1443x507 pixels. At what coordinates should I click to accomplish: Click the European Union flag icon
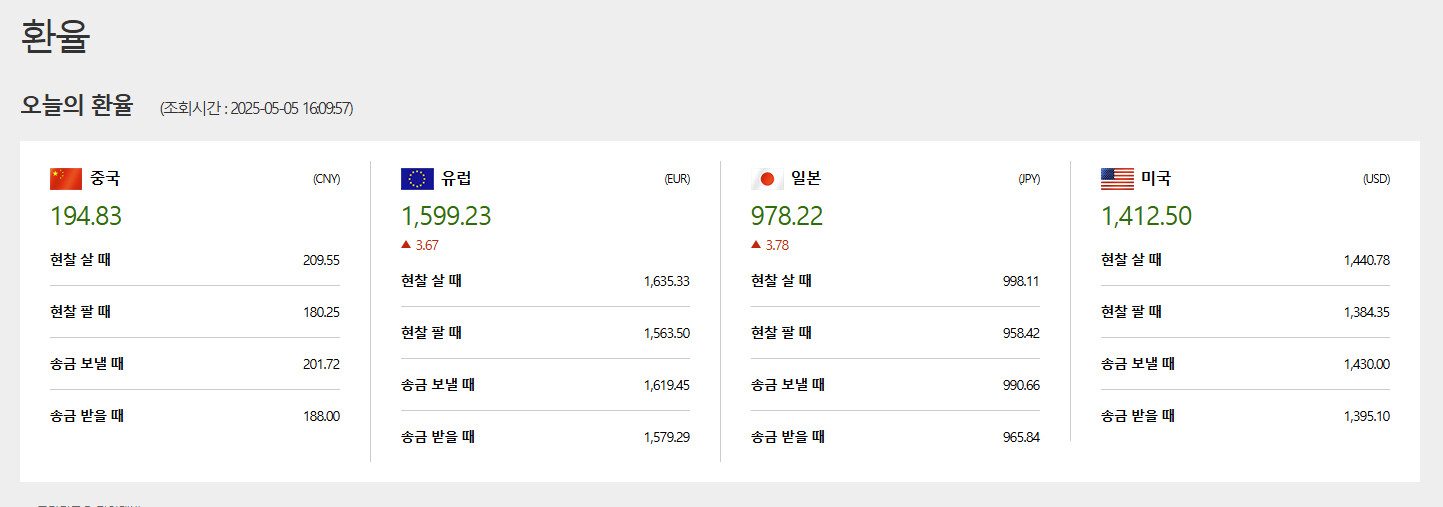point(417,179)
